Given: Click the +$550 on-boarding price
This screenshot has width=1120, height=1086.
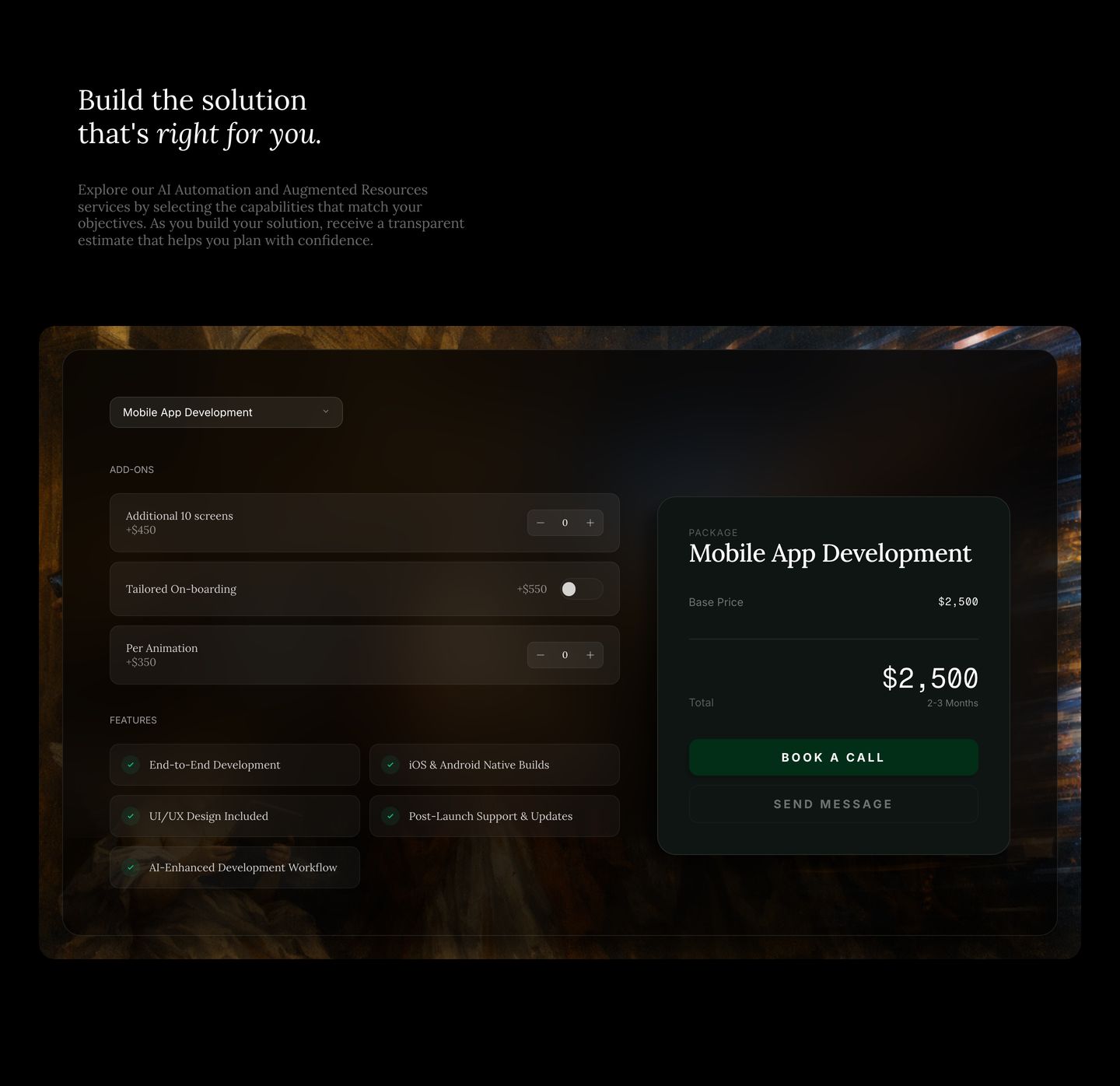Looking at the screenshot, I should coord(532,589).
